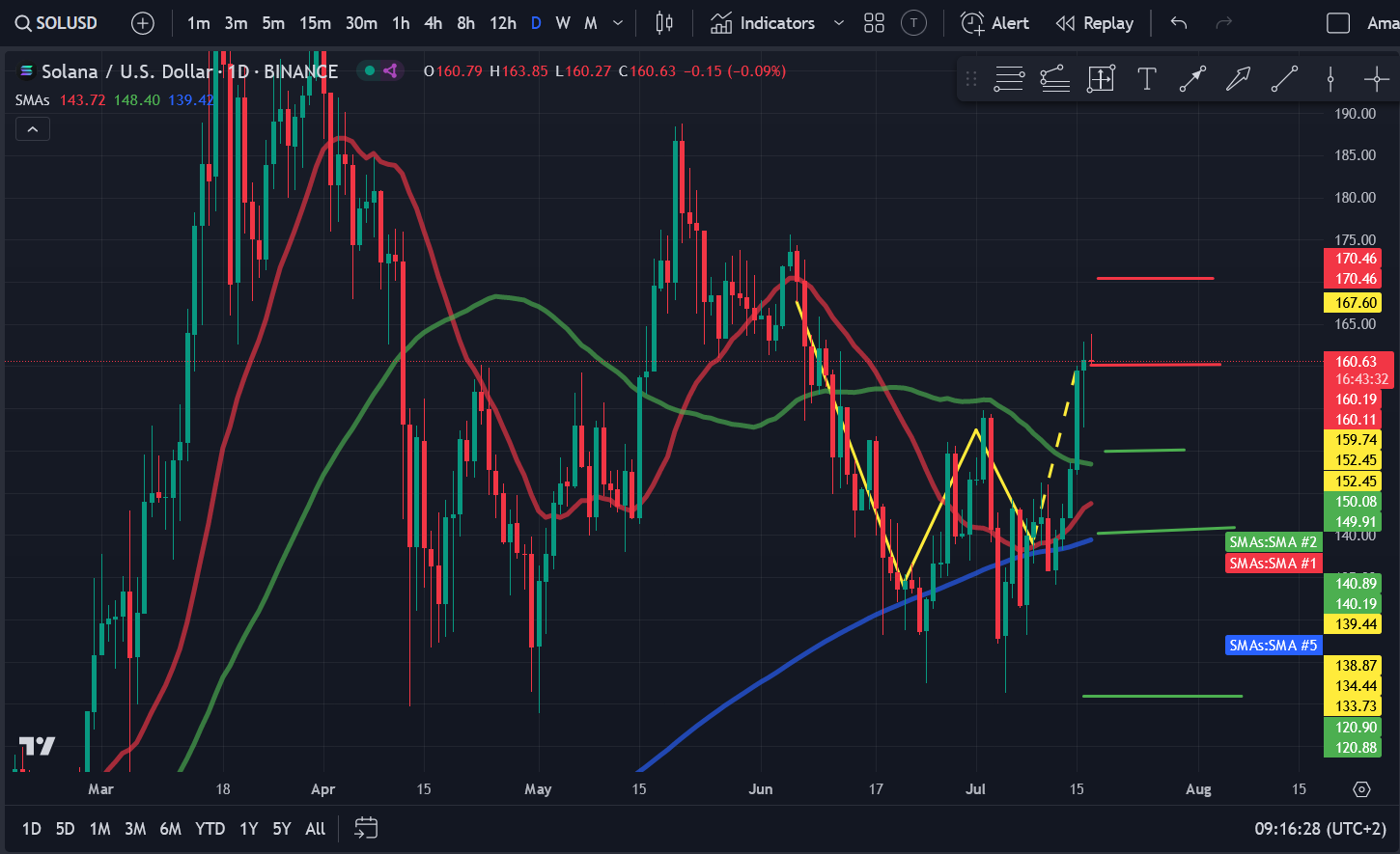
Task: Select the arrow marker tool
Action: coord(1239,79)
